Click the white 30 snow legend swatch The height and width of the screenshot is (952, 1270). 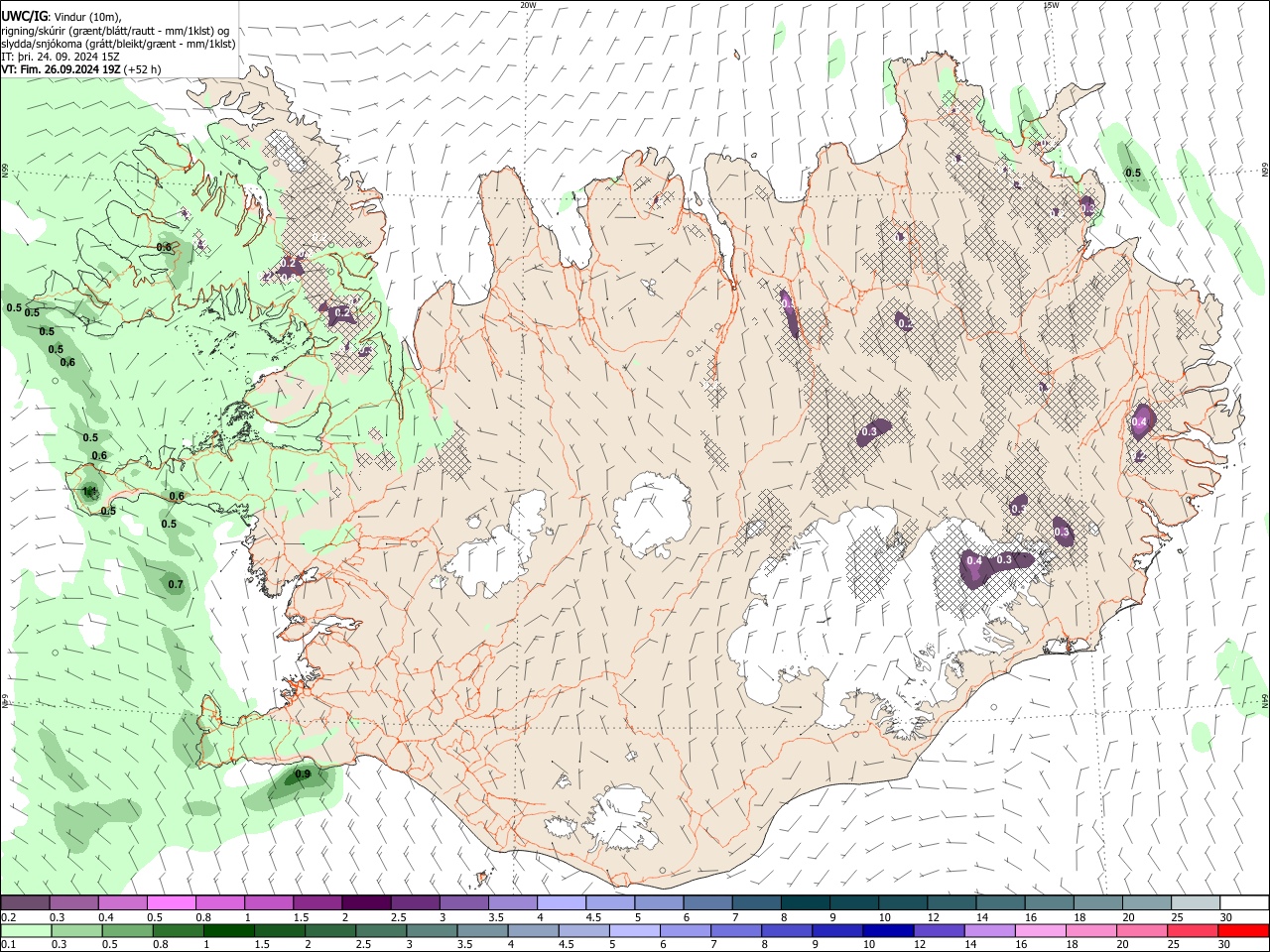click(x=1245, y=902)
